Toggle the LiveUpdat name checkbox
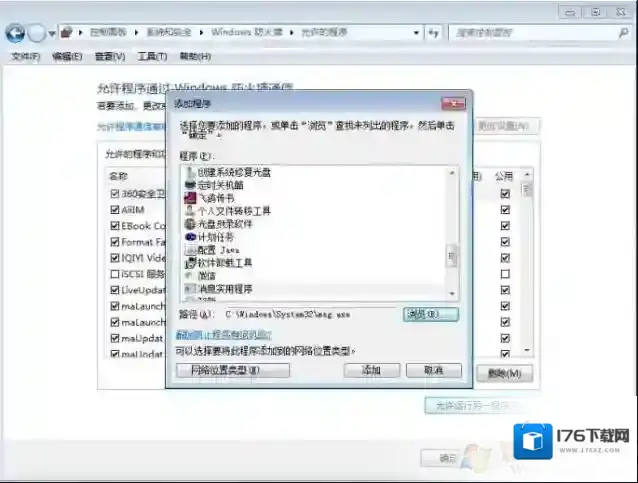638x483 pixels. coord(115,290)
